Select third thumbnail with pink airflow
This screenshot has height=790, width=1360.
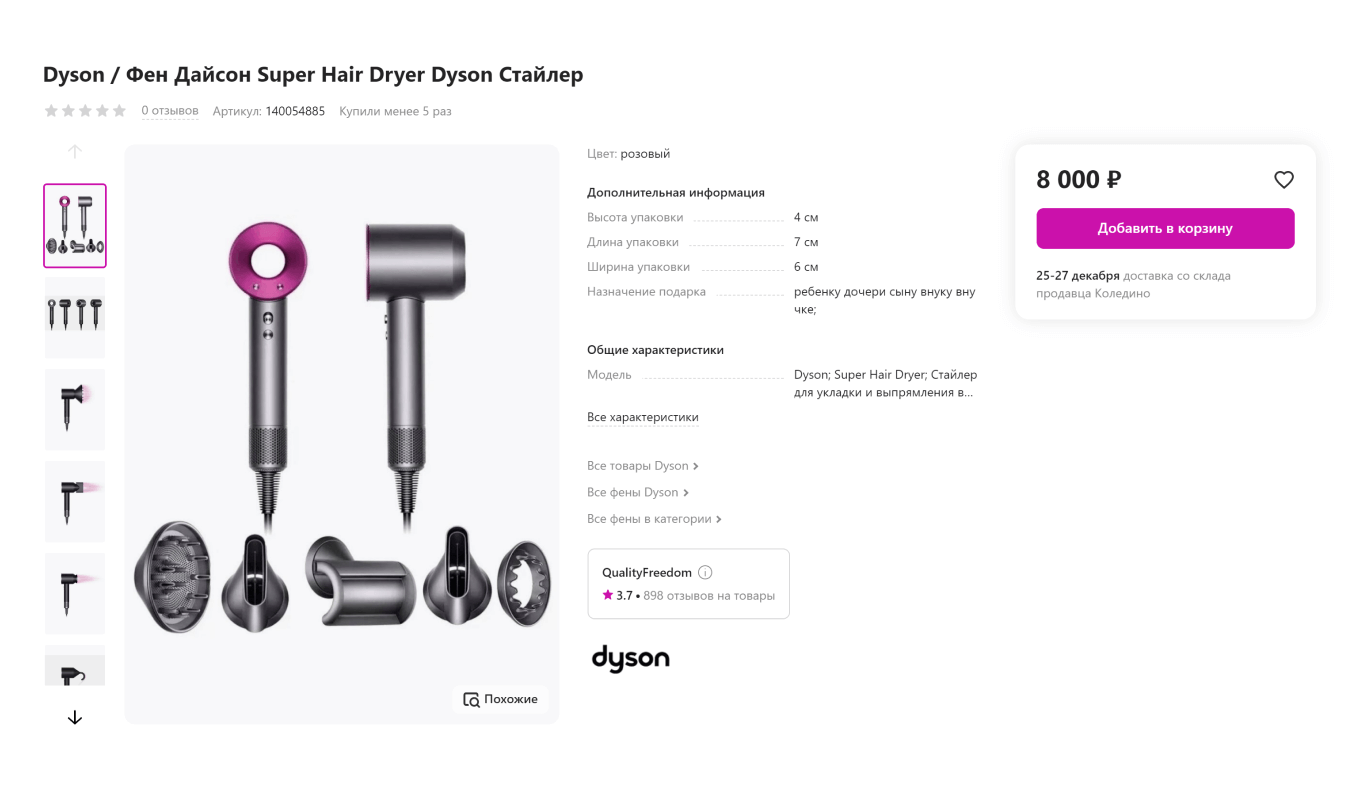(75, 409)
